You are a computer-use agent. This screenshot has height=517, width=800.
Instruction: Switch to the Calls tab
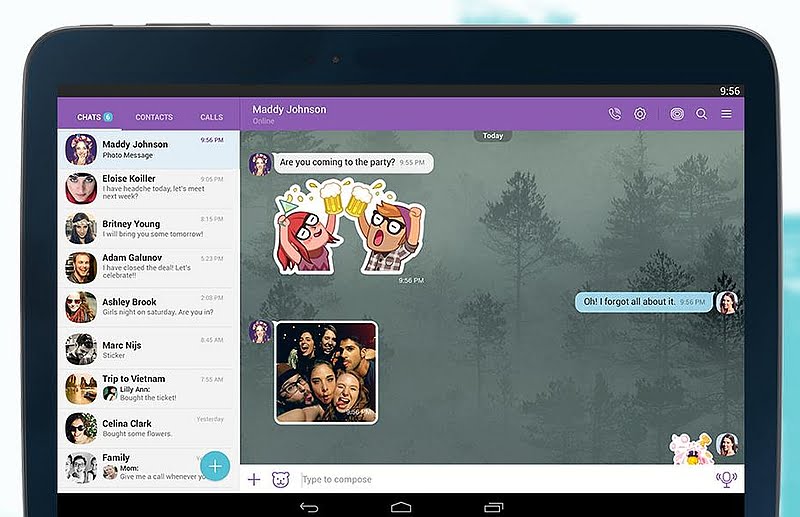(x=211, y=117)
